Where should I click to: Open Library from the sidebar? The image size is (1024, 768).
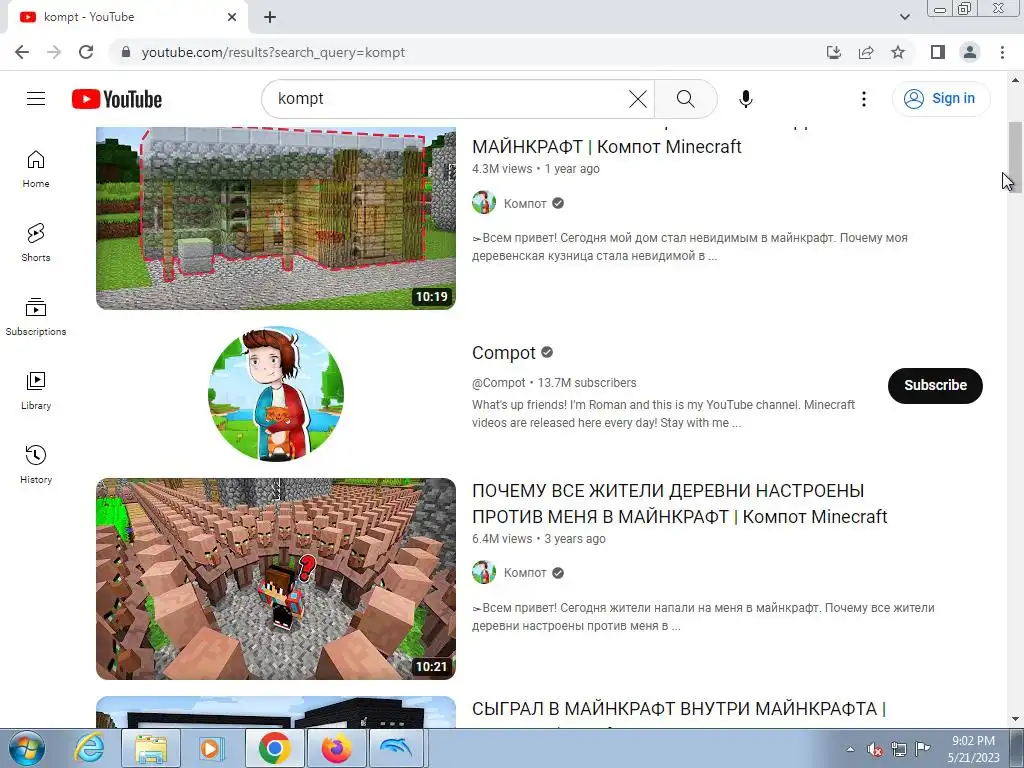pyautogui.click(x=36, y=391)
